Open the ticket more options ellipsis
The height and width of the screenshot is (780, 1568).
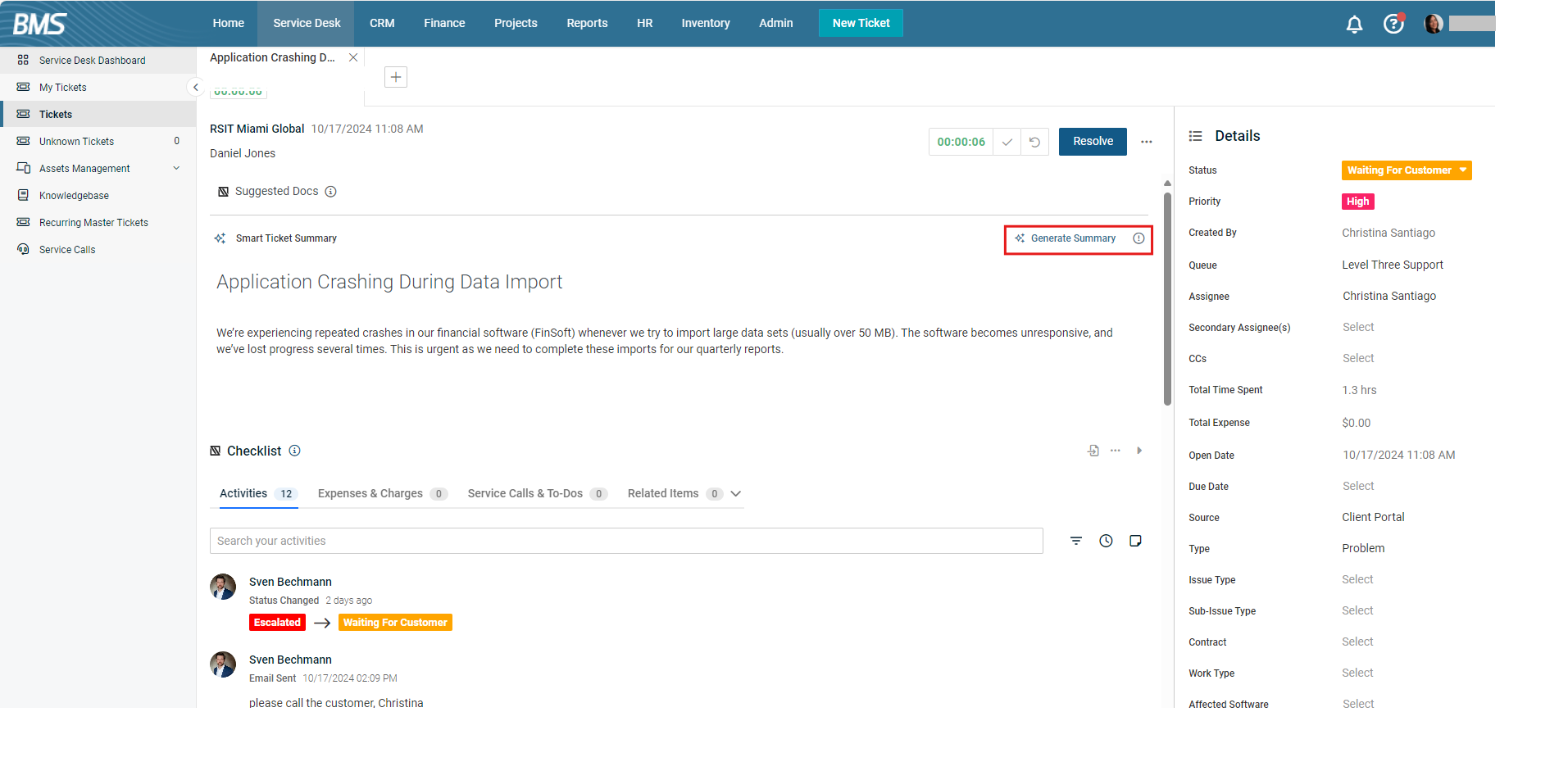[1146, 142]
